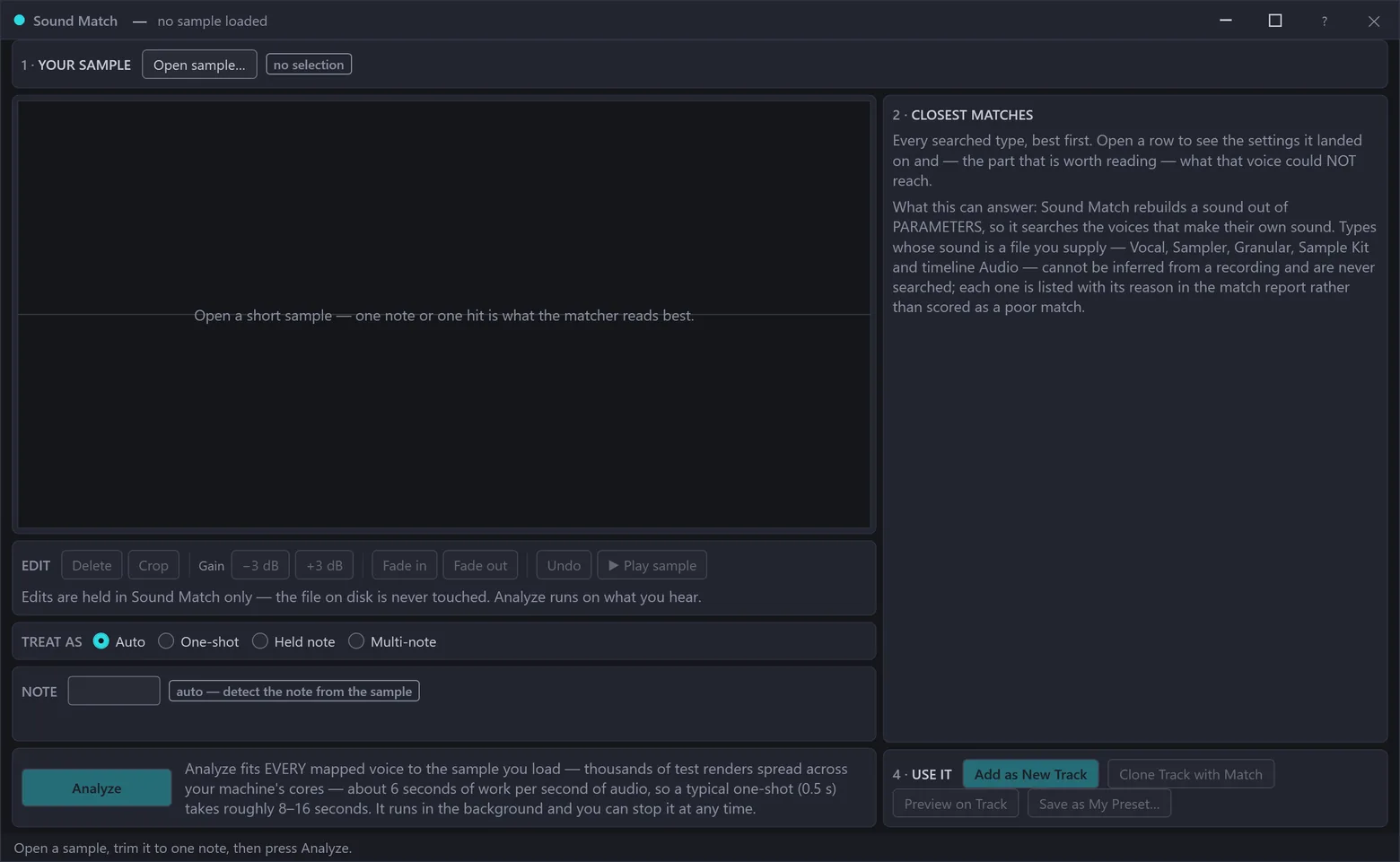Click Save as My Preset... button
1400x862 pixels.
[x=1099, y=804]
